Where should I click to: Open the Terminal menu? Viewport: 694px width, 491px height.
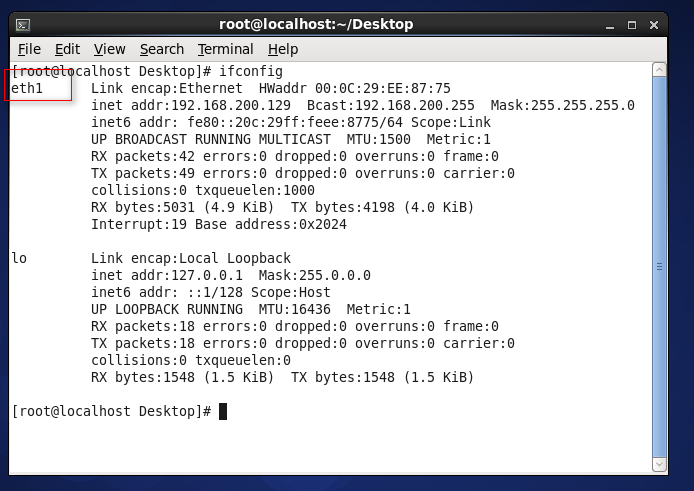coord(225,49)
